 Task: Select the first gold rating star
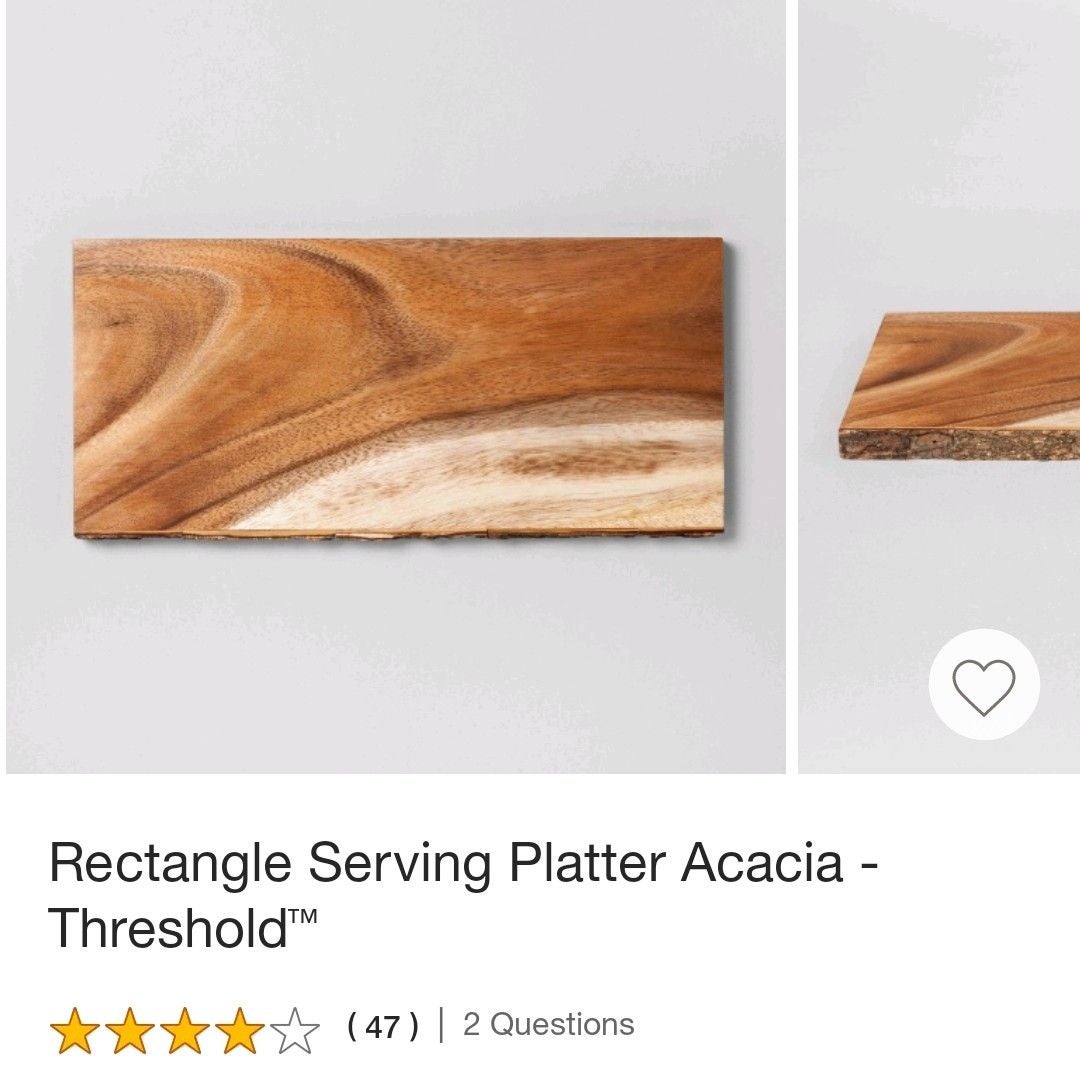[76, 1030]
